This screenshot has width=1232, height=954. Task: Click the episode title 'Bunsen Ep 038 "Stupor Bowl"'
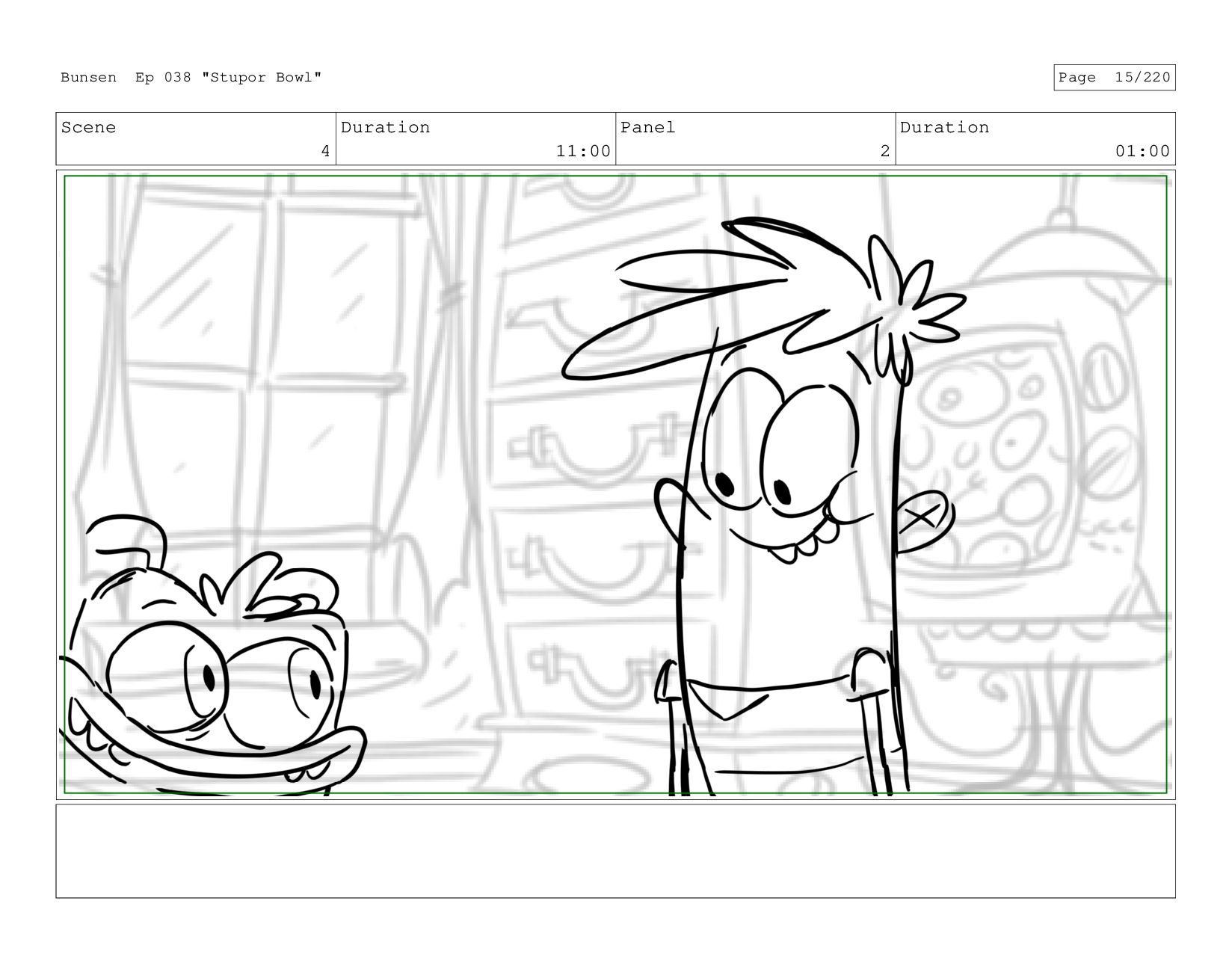coord(191,78)
